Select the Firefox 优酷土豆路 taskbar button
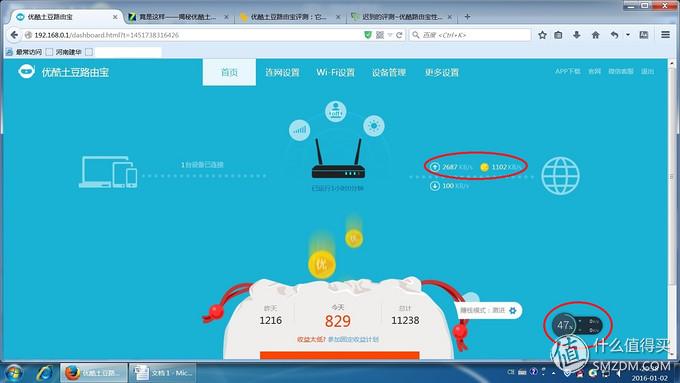680x383 pixels. point(94,373)
